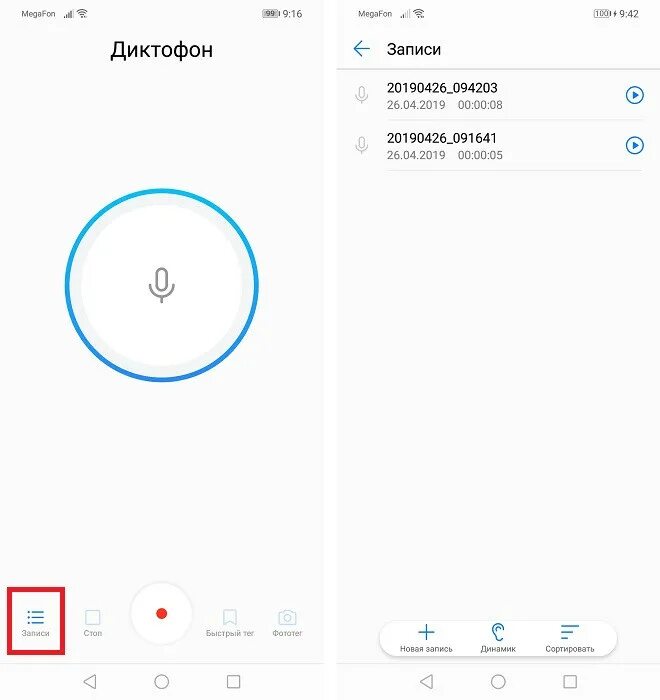Start recording with the red record button
The width and height of the screenshot is (660, 700).
coord(162,614)
